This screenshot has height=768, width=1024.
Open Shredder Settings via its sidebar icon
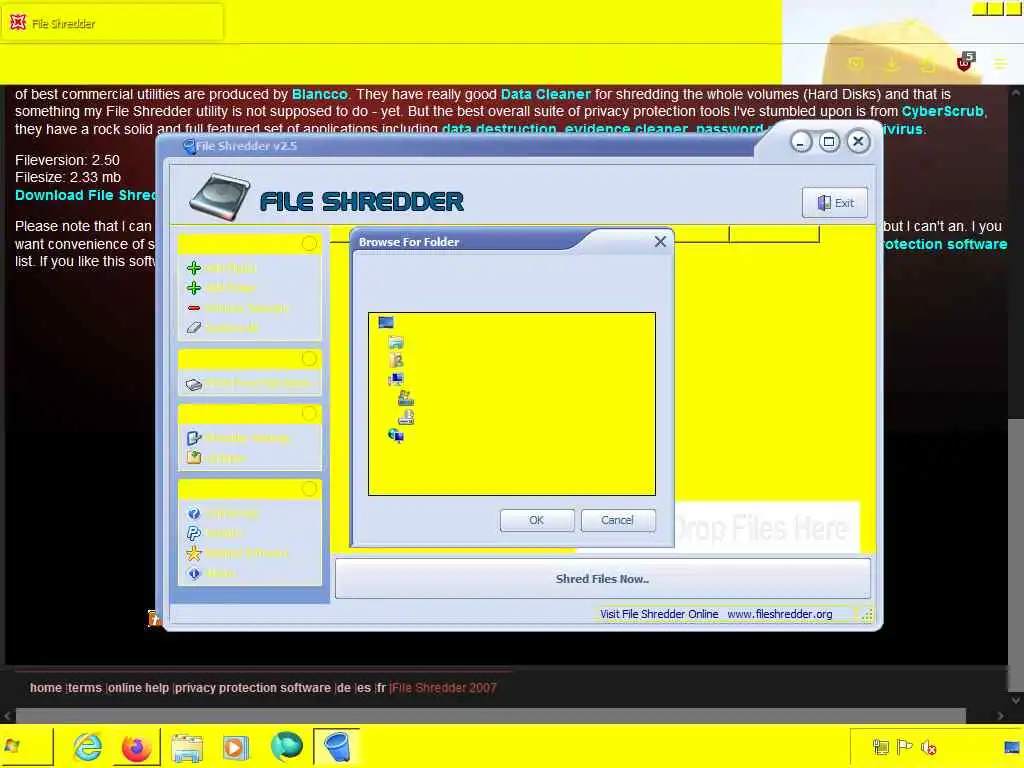point(194,438)
